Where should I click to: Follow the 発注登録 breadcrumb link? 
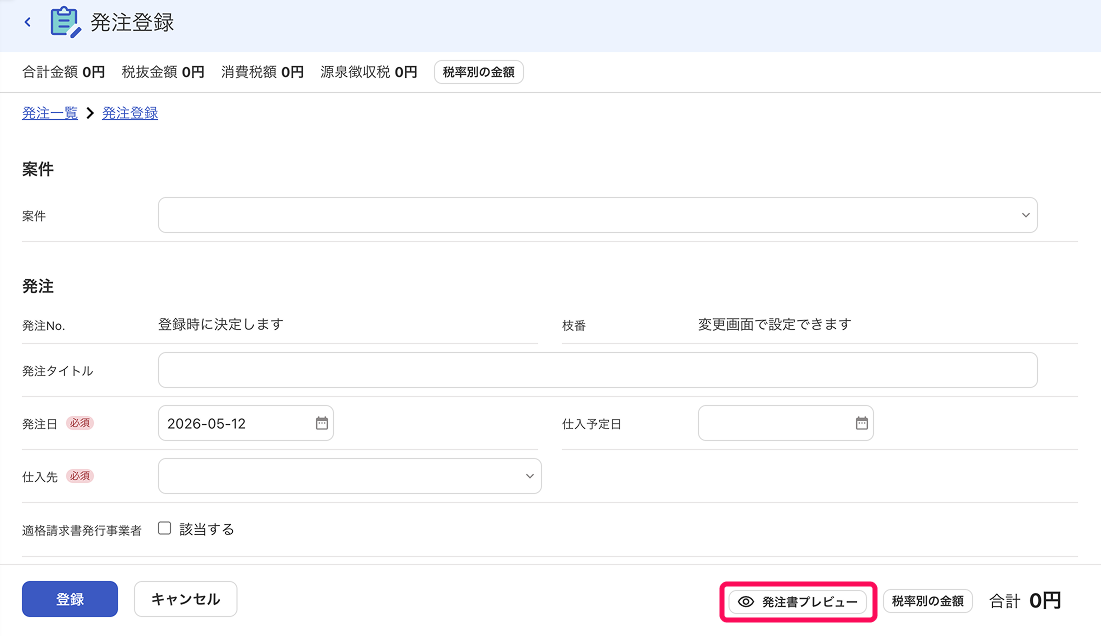pyautogui.click(x=130, y=113)
